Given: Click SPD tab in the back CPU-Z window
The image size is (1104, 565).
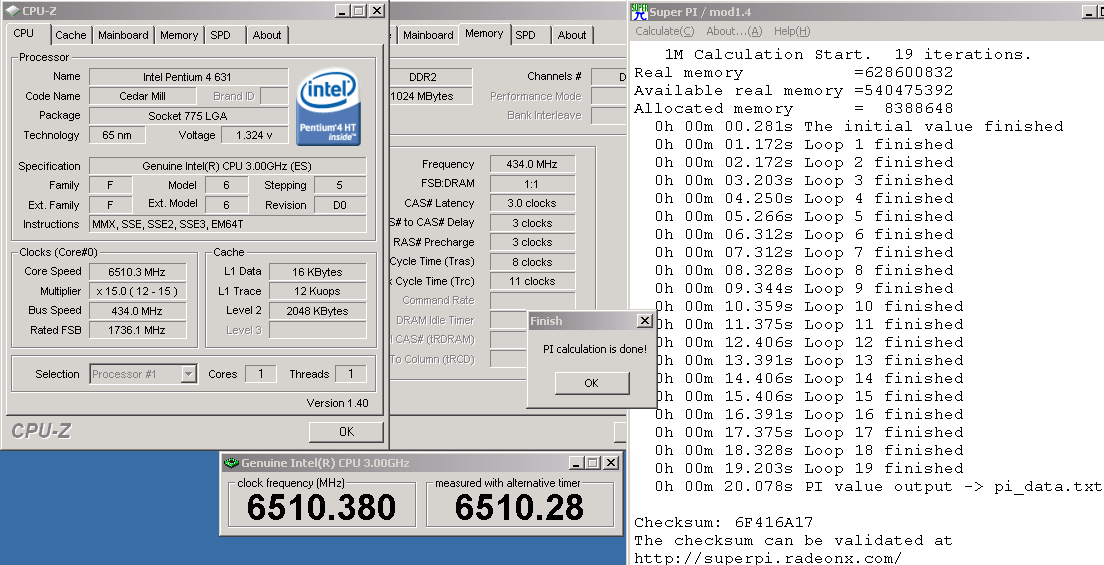Looking at the screenshot, I should coord(525,35).
